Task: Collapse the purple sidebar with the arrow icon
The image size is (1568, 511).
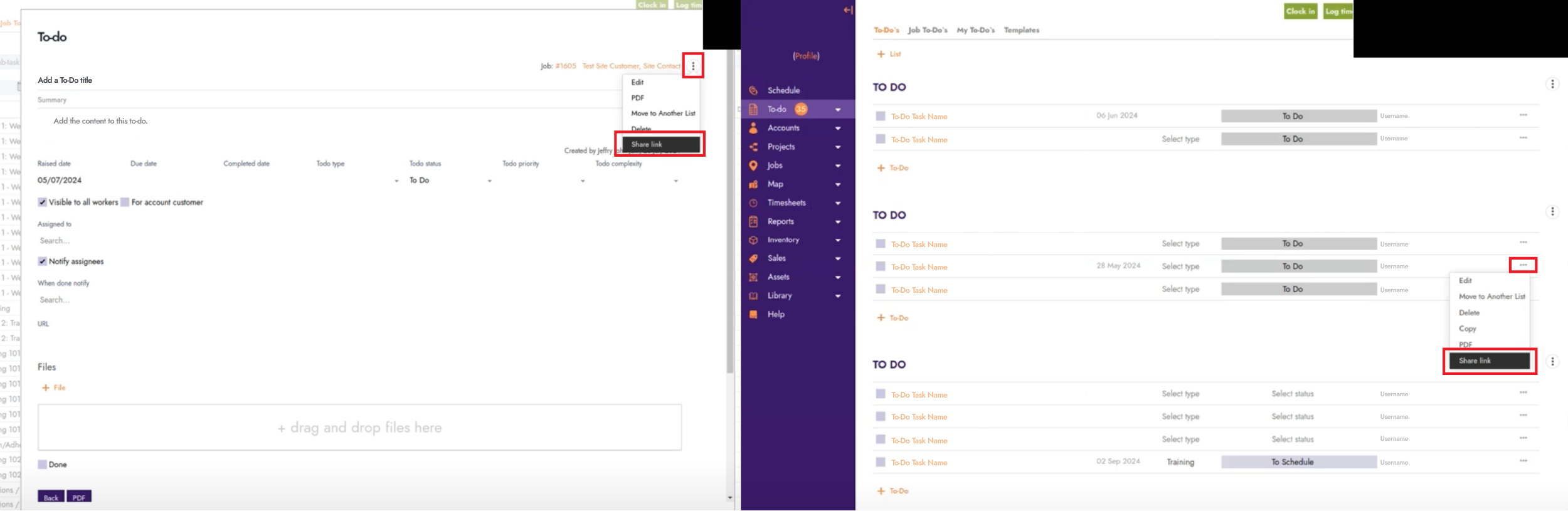Action: (x=848, y=10)
